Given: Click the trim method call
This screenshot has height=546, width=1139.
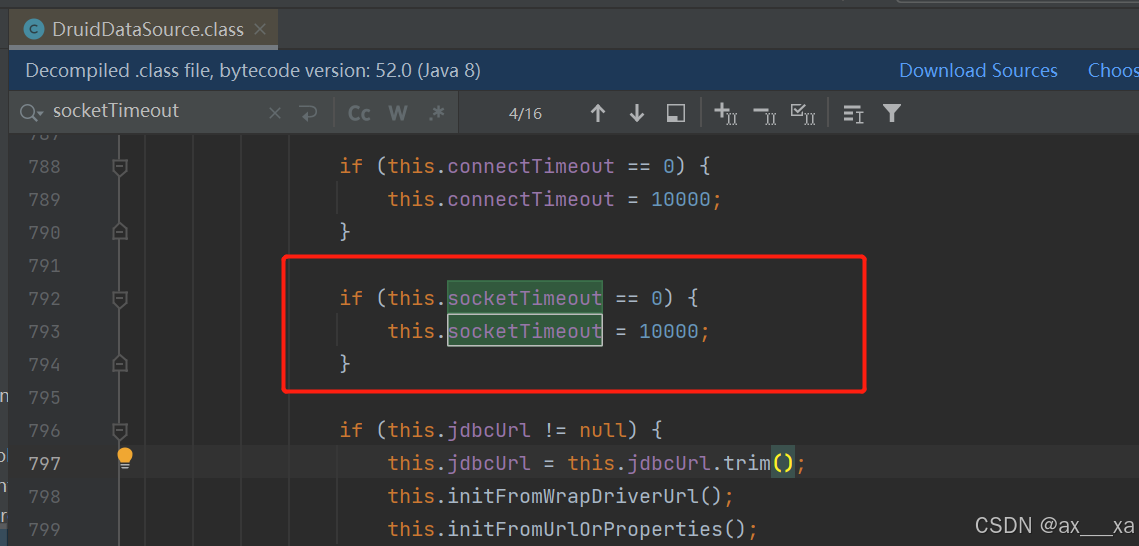Looking at the screenshot, I should (x=746, y=463).
